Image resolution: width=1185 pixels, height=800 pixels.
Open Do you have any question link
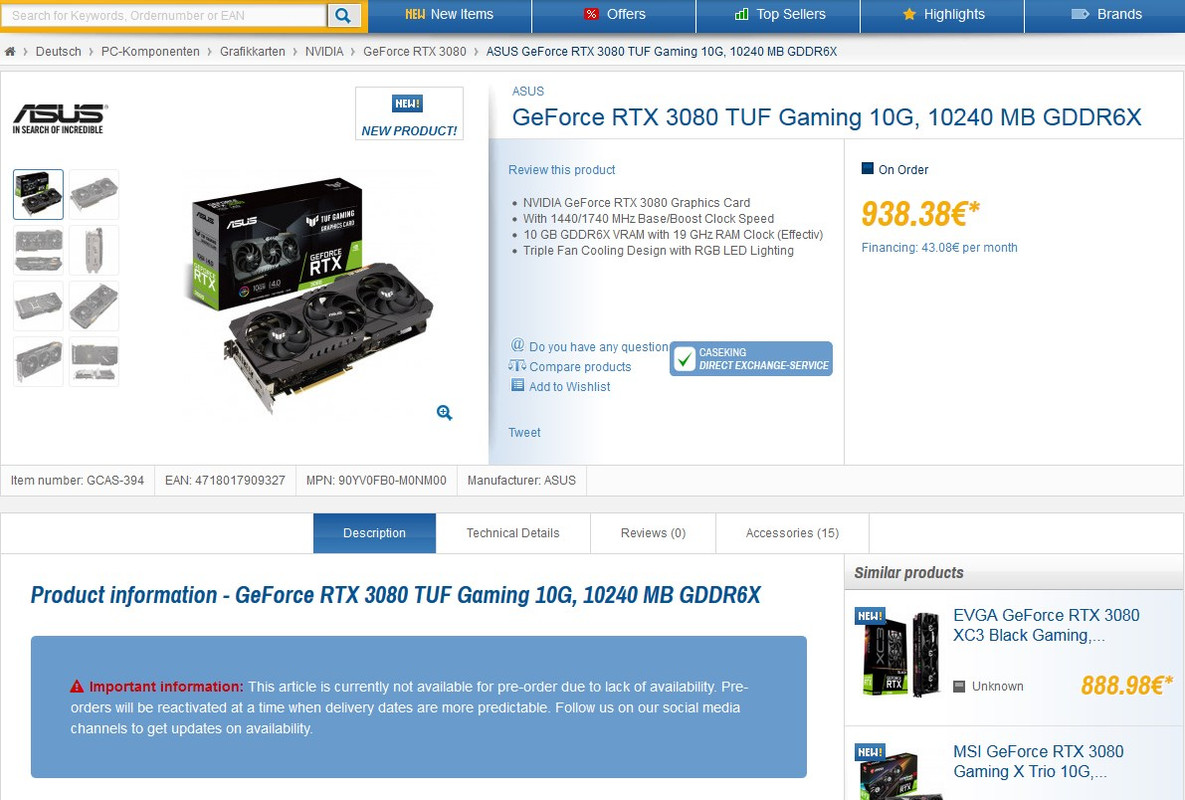599,347
